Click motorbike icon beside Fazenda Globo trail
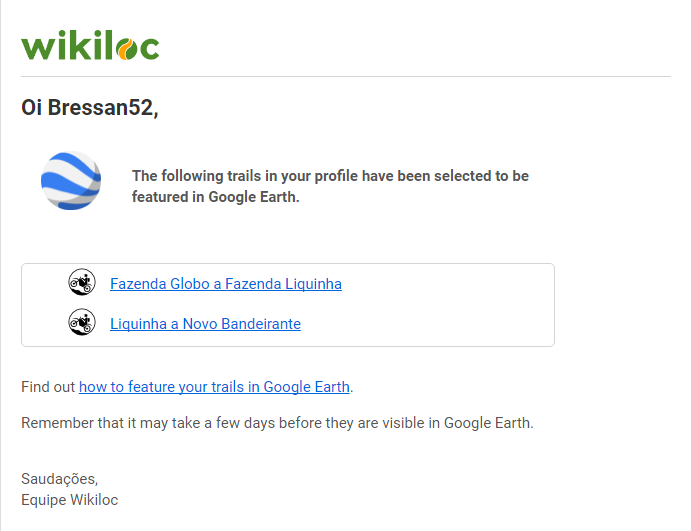691x531 pixels. click(x=82, y=282)
